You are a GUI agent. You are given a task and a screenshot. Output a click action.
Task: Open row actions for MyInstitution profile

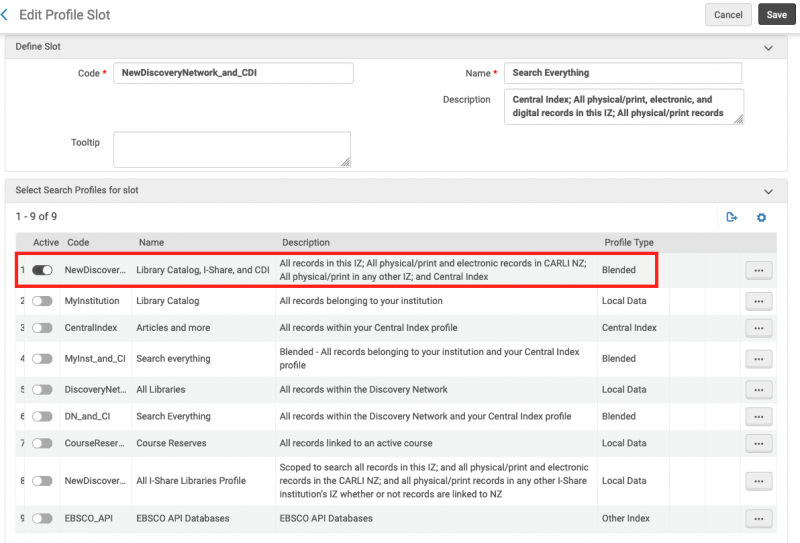click(x=759, y=301)
